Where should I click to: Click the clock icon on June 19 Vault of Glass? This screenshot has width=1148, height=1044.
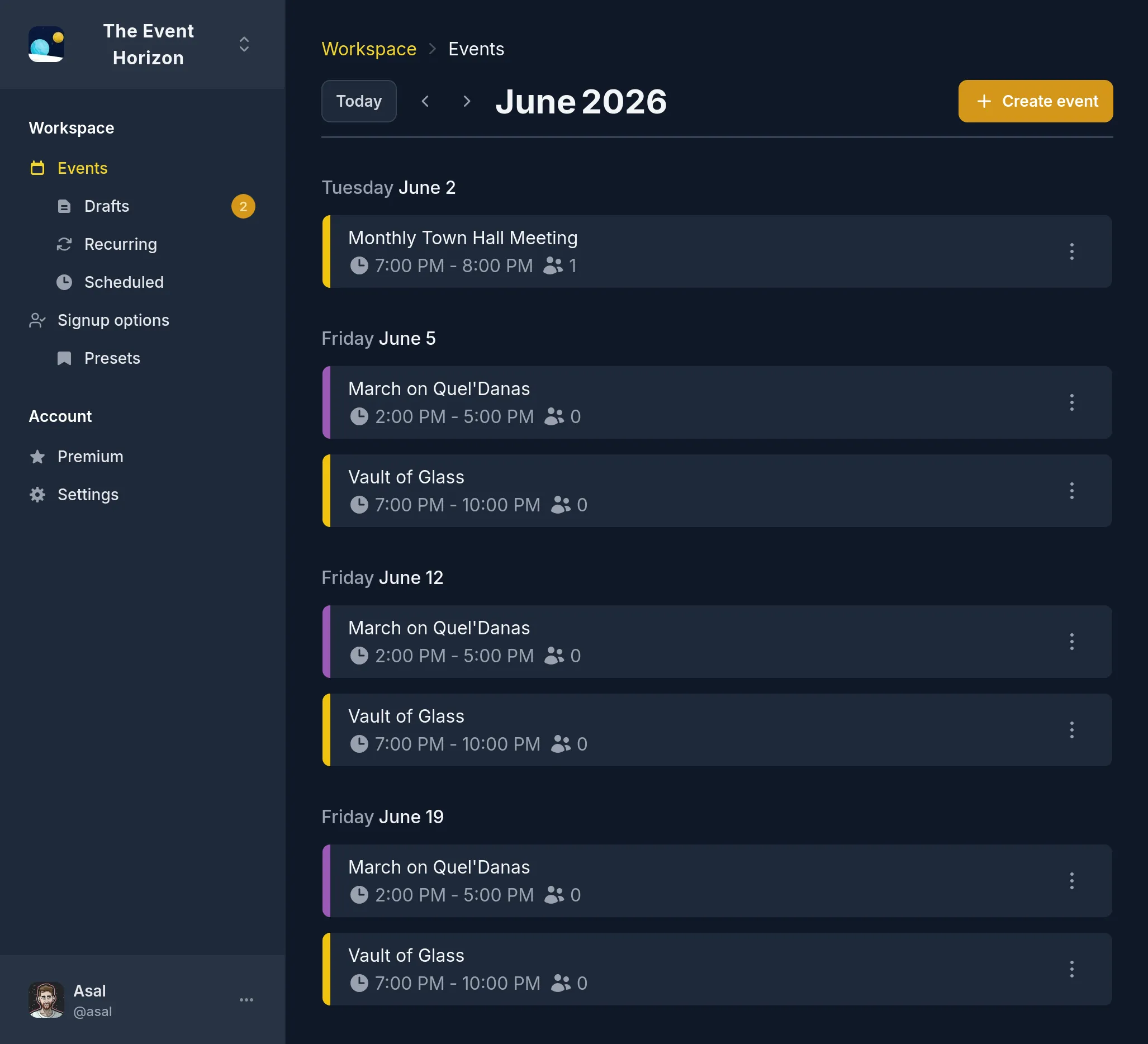pyautogui.click(x=359, y=983)
